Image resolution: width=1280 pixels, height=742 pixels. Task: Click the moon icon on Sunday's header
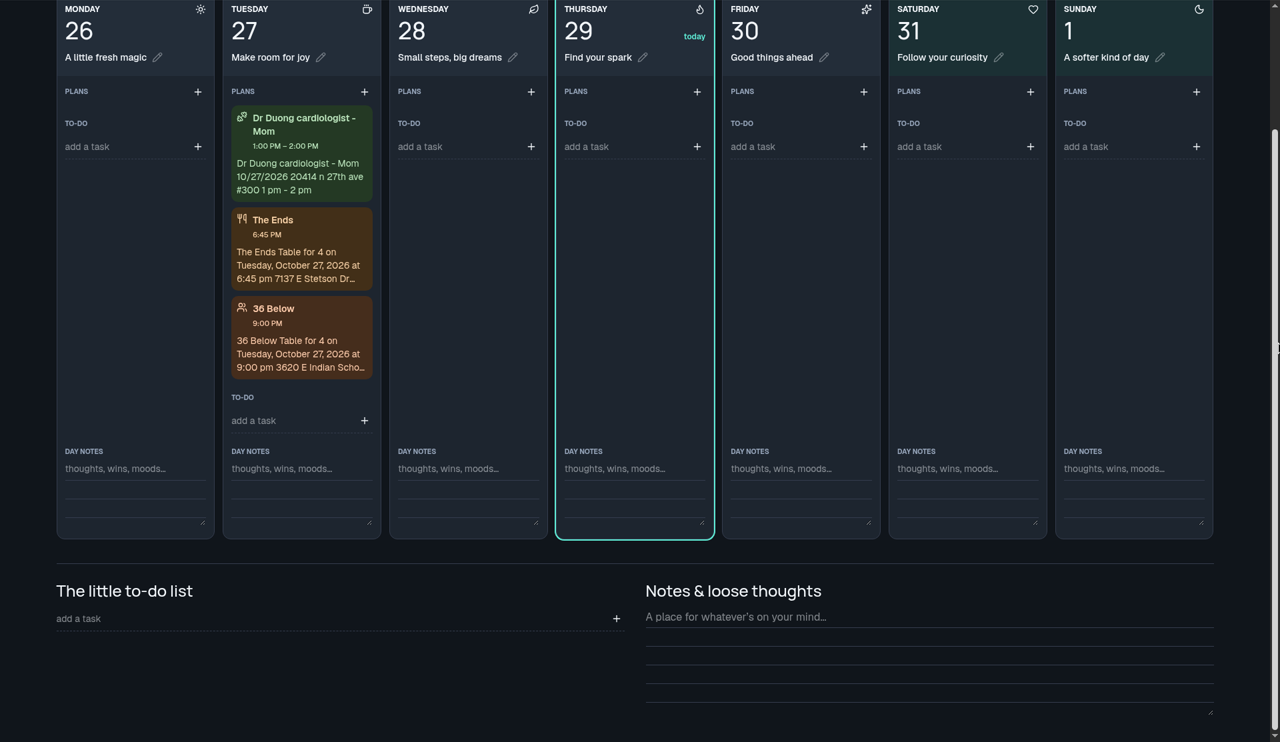pos(1199,10)
